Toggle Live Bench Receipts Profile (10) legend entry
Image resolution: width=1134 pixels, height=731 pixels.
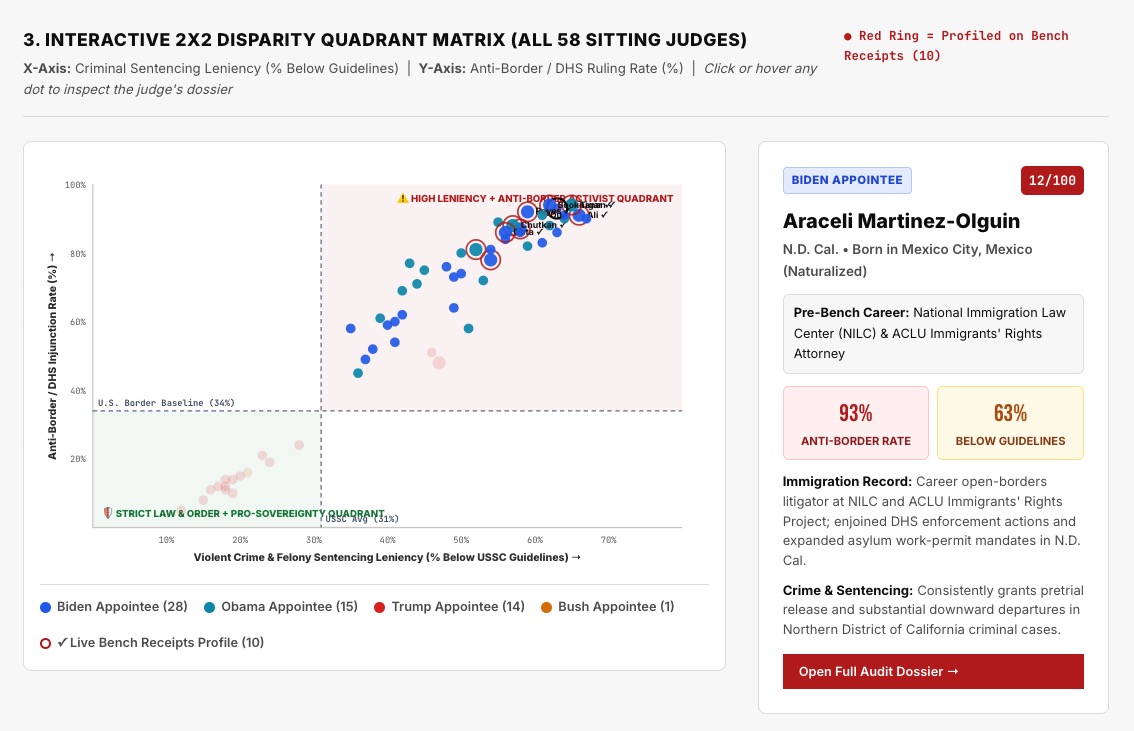pos(152,642)
